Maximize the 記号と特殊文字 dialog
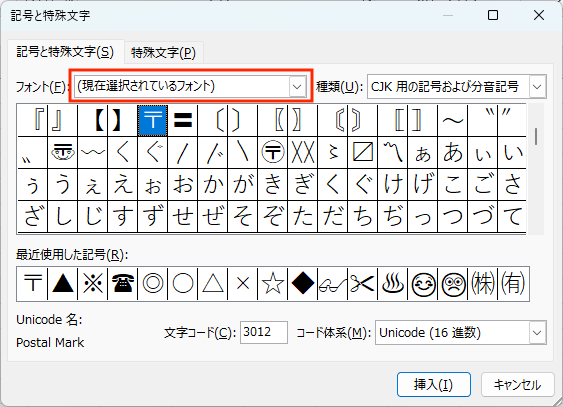The height and width of the screenshot is (407, 563). click(x=493, y=15)
